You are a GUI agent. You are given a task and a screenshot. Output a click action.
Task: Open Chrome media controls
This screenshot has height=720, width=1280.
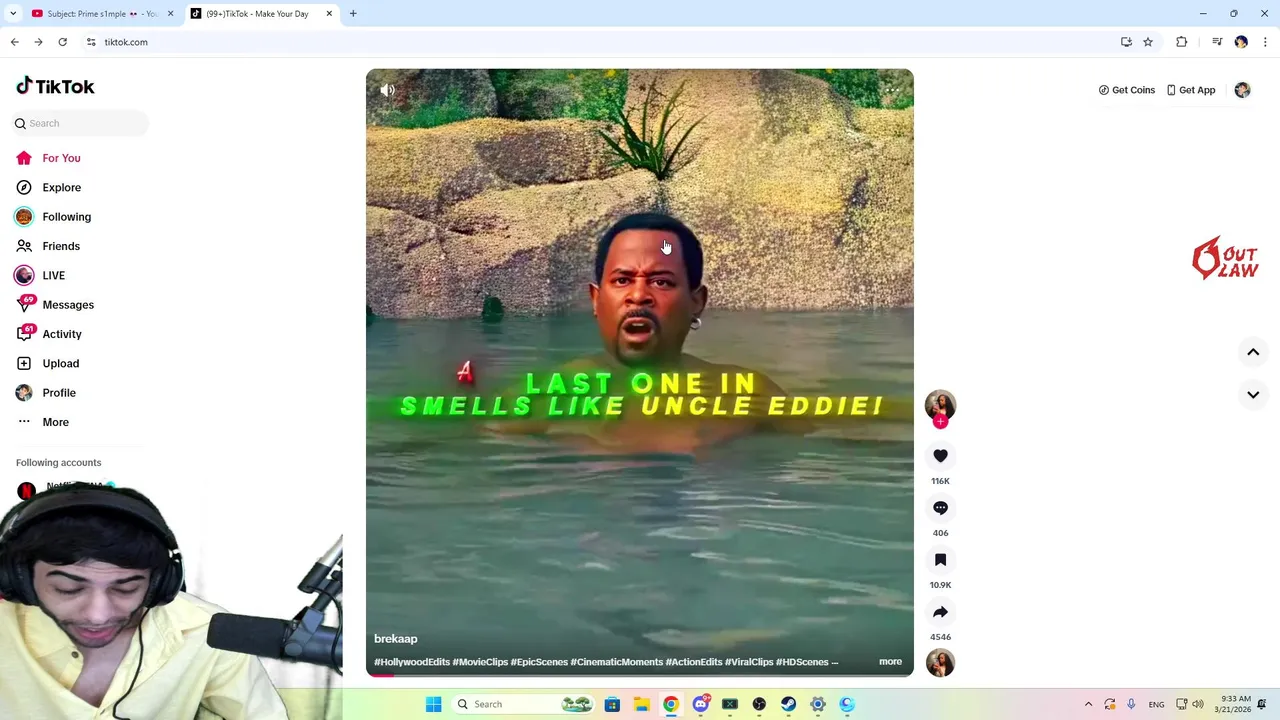(1217, 42)
